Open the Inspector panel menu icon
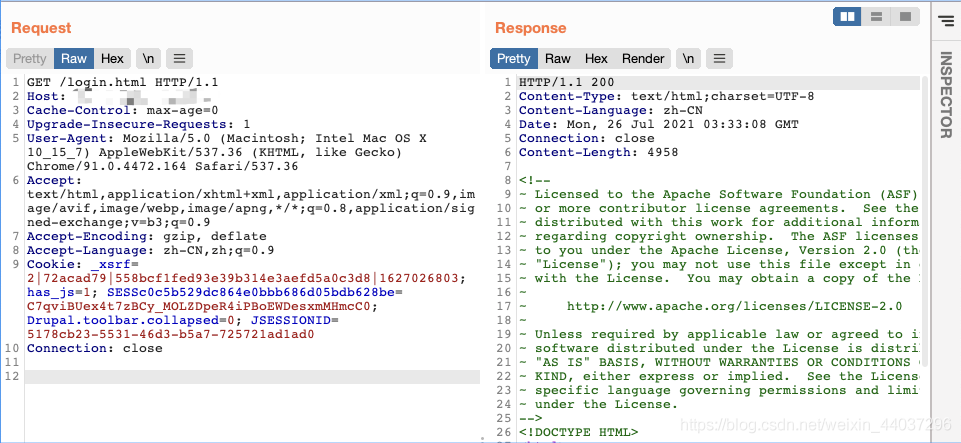The height and width of the screenshot is (443, 961). [x=946, y=20]
